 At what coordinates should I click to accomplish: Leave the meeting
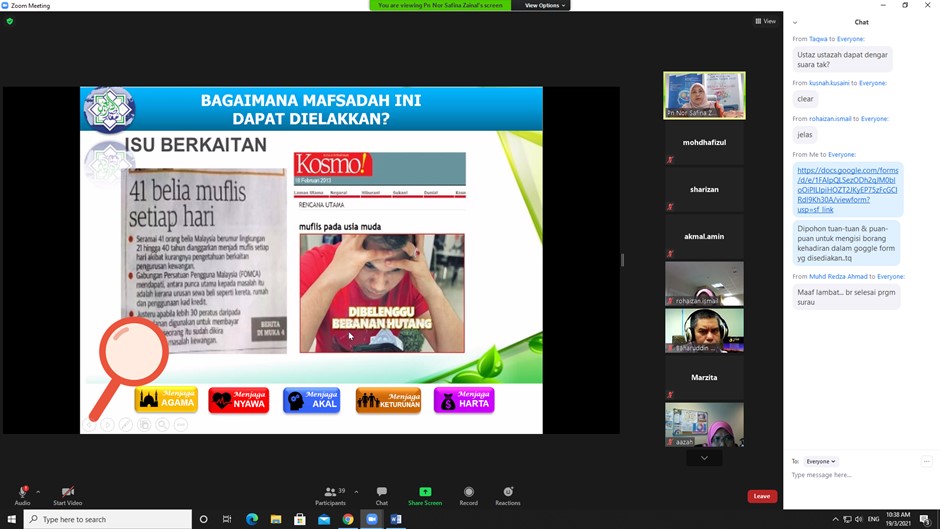click(x=762, y=496)
